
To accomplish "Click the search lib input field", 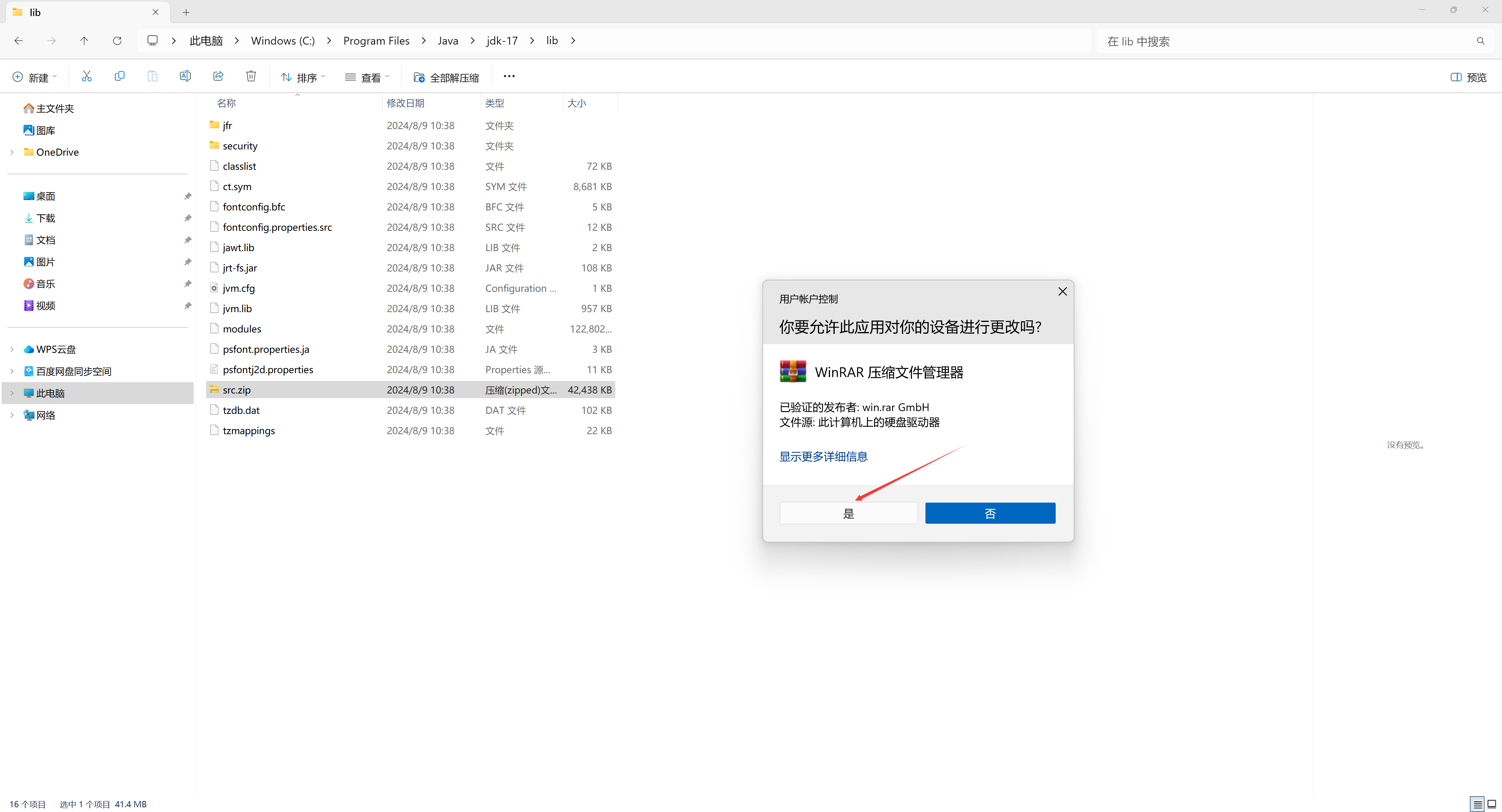I will [1283, 41].
